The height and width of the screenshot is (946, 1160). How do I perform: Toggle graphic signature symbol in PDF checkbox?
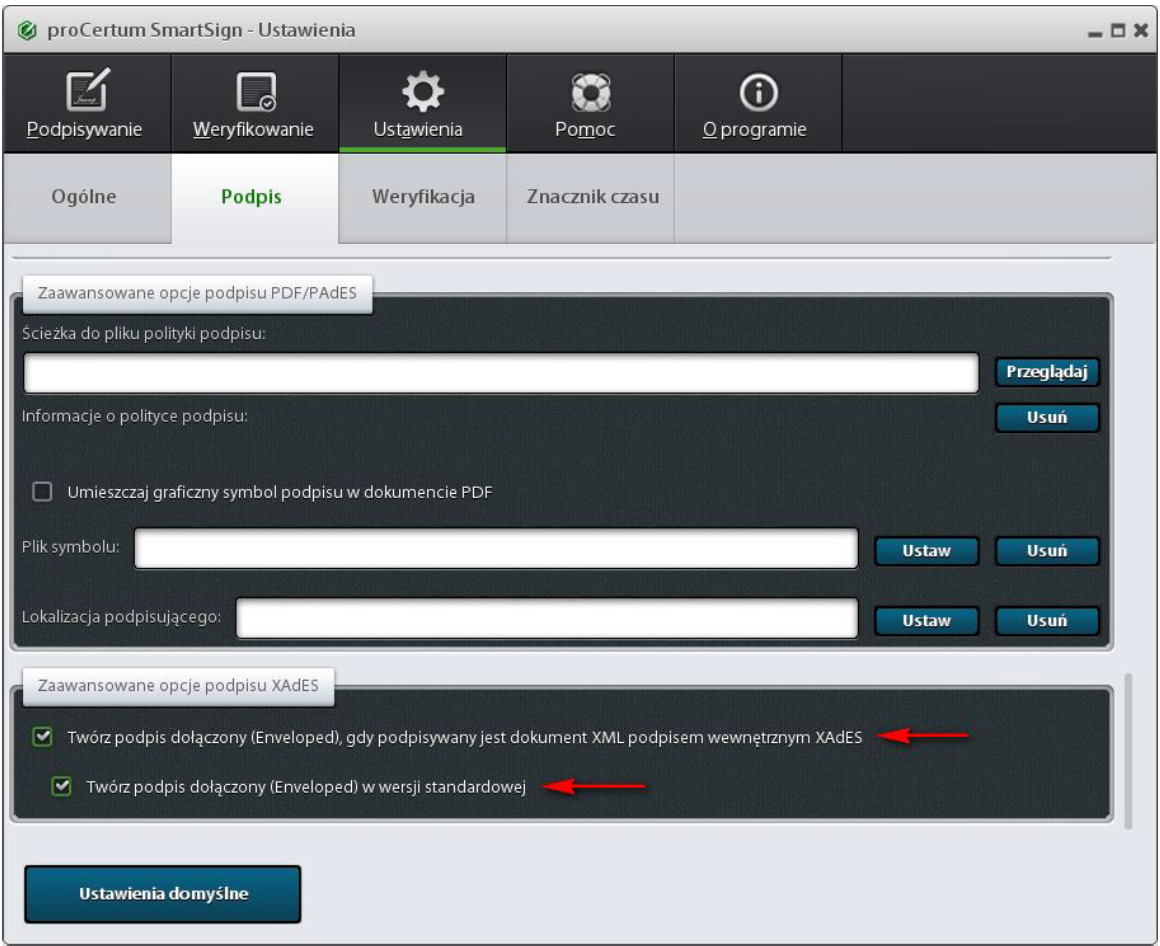[42, 491]
